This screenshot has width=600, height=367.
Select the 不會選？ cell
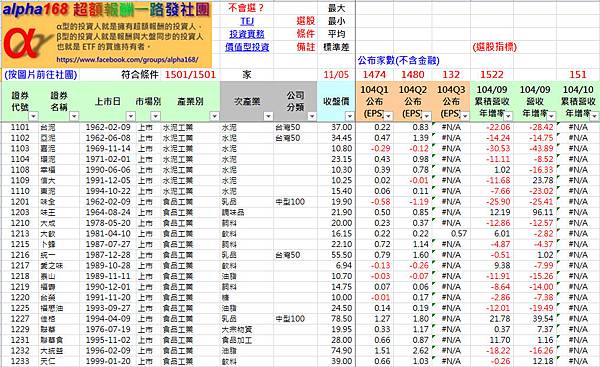click(x=246, y=8)
